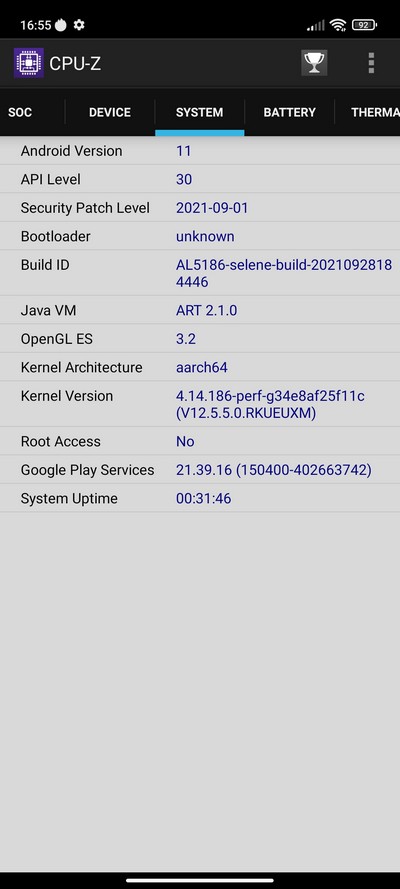Image resolution: width=400 pixels, height=889 pixels.
Task: Tap the Google Play Services version value
Action: [274, 470]
